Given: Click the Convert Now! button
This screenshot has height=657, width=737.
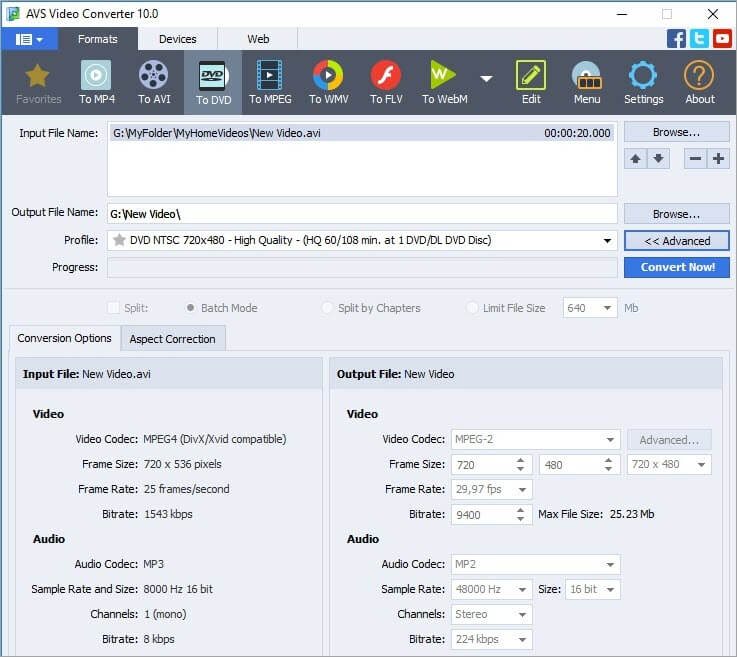Looking at the screenshot, I should (x=677, y=267).
